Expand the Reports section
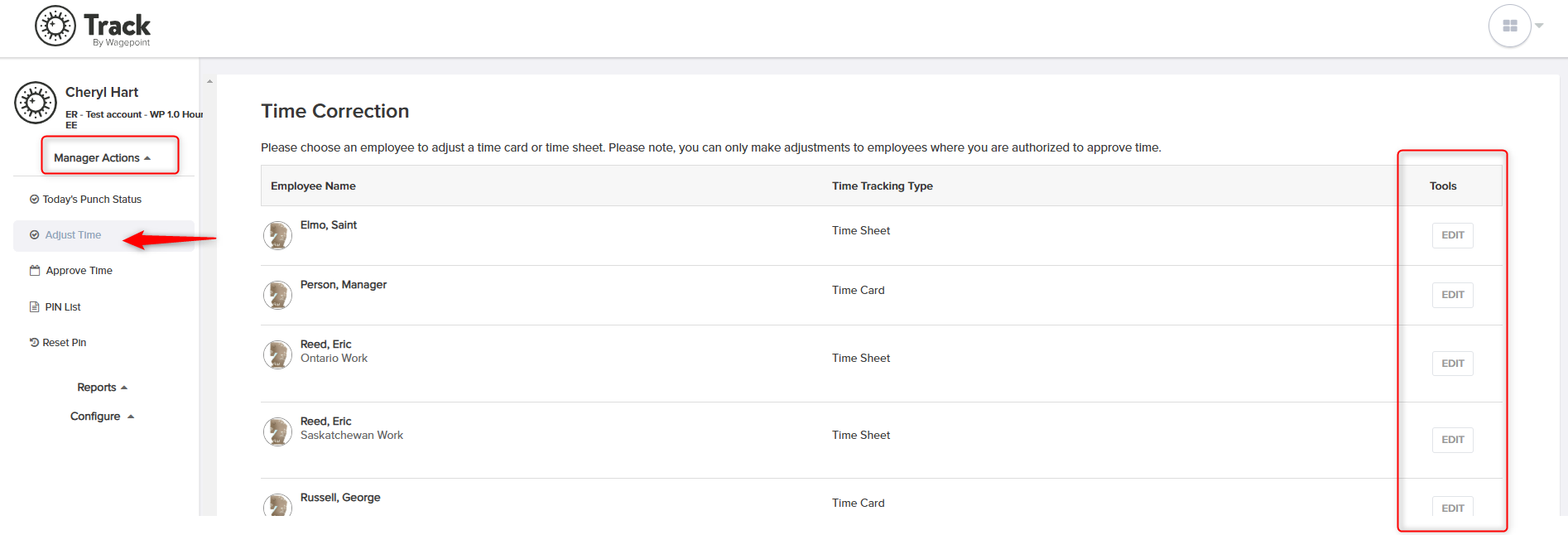Viewport: 1568px width, 535px height. 103,387
